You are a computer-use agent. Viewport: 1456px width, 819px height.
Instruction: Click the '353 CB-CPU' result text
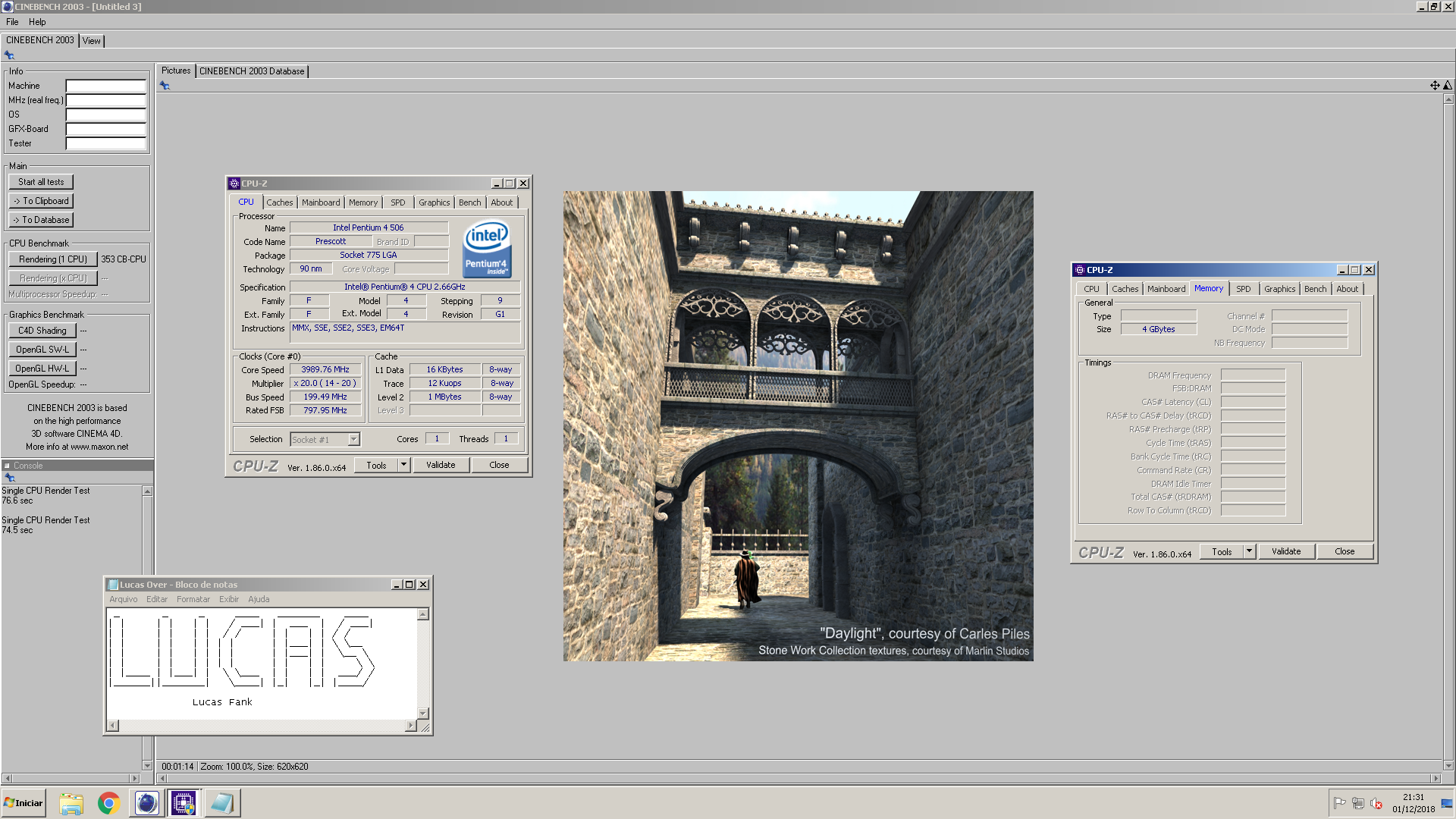[x=124, y=259]
